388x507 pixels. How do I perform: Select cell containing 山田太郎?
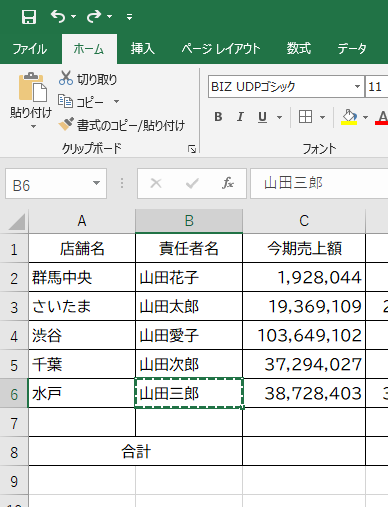(x=189, y=306)
